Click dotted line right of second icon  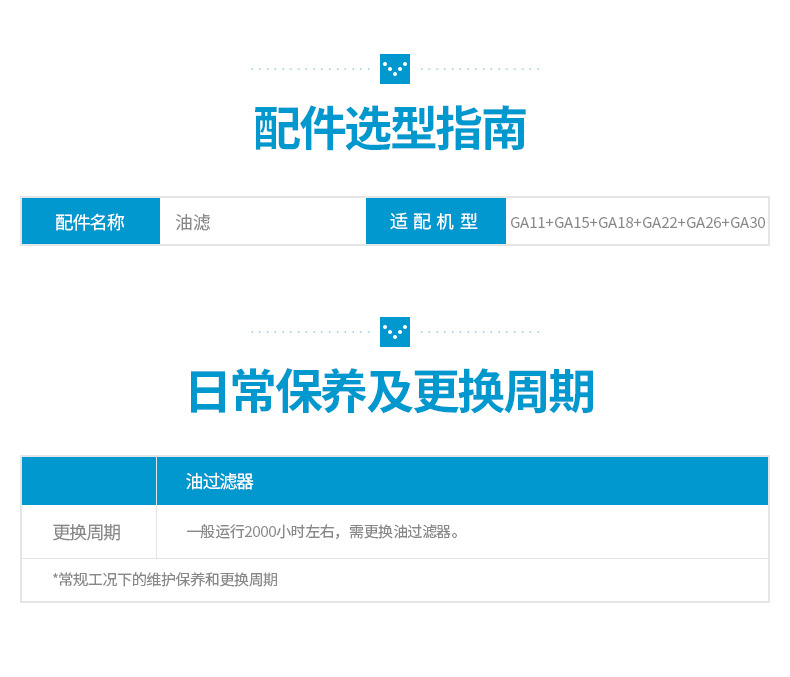click(480, 331)
